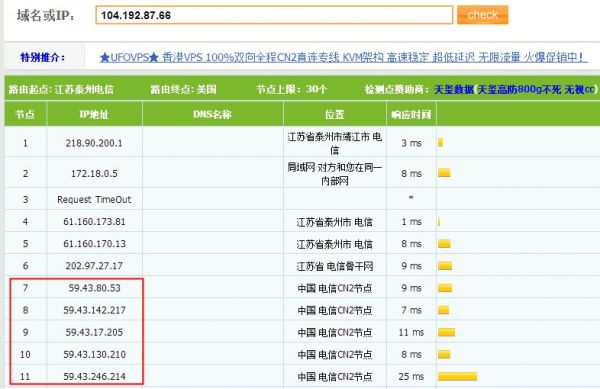Open the 天玺数据 sponsor link

[x=454, y=90]
